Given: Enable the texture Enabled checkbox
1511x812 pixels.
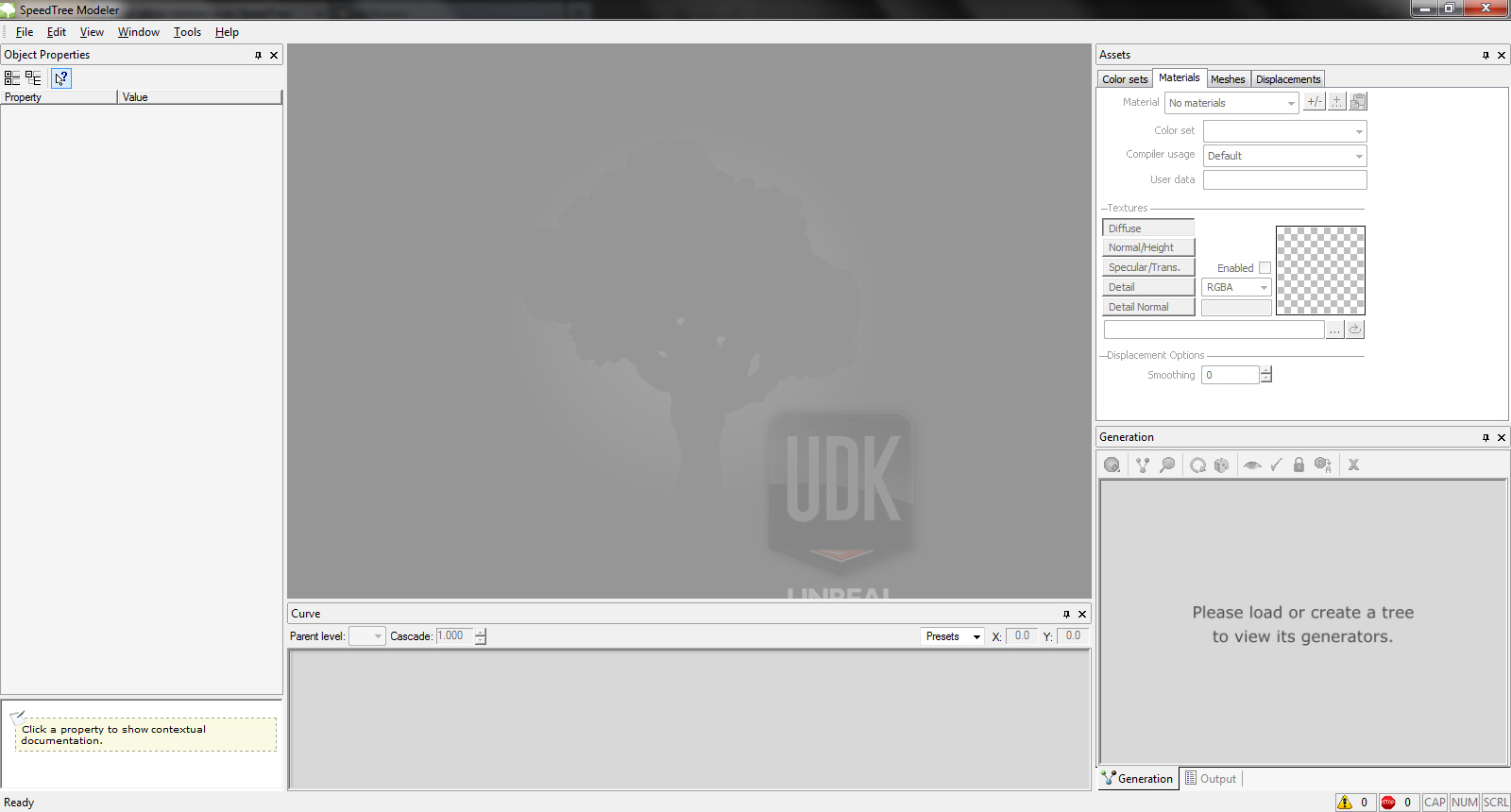Looking at the screenshot, I should pyautogui.click(x=1265, y=268).
